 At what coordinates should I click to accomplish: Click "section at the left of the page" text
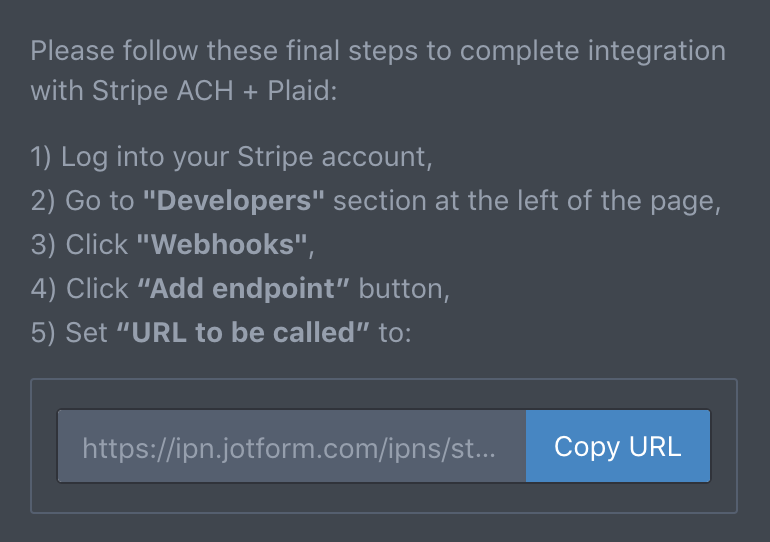pyautogui.click(x=527, y=201)
